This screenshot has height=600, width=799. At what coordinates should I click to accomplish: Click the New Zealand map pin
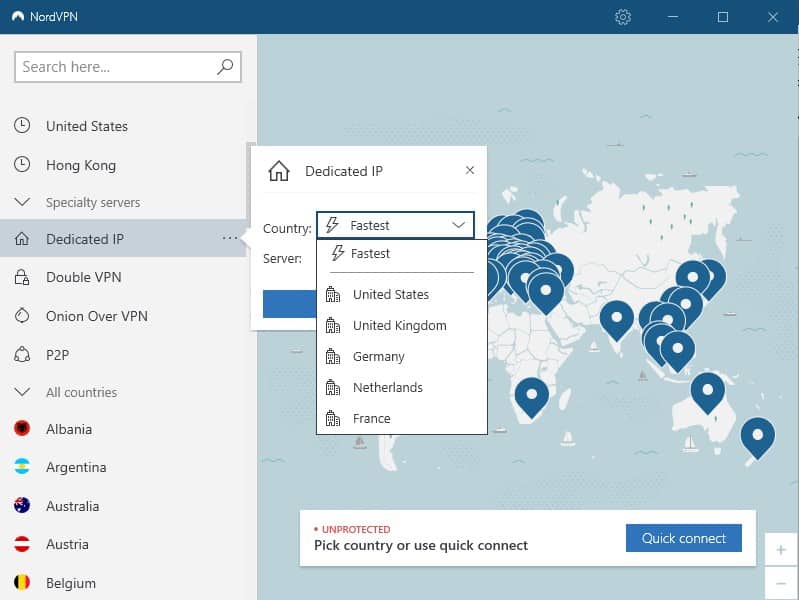(758, 438)
